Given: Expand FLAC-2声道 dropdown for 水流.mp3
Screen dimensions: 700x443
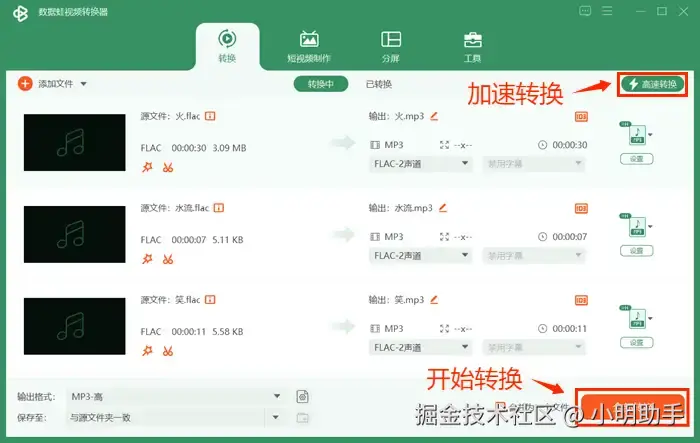Looking at the screenshot, I should pyautogui.click(x=420, y=255).
